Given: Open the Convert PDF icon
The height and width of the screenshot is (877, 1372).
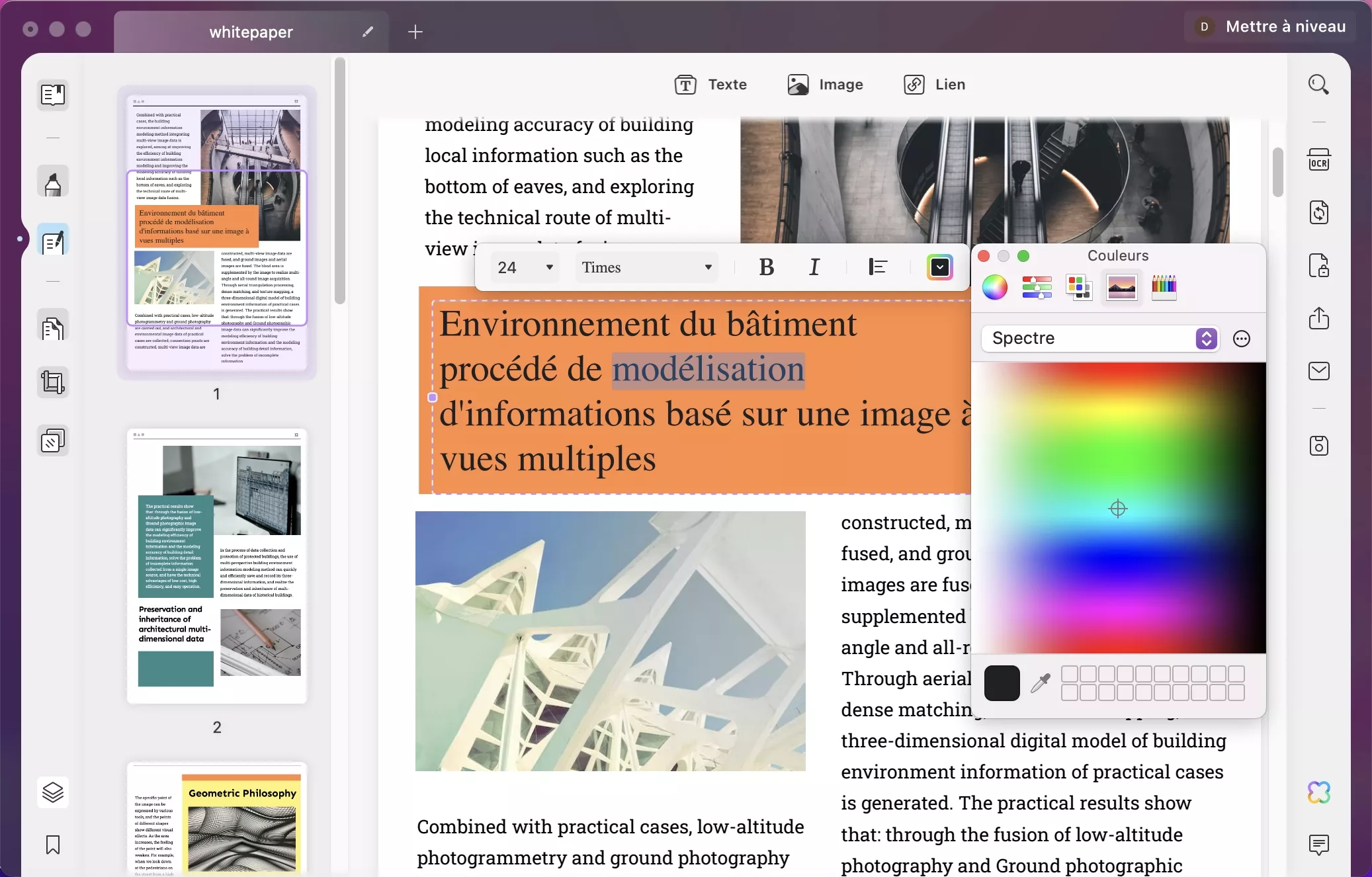Looking at the screenshot, I should pos(1318,212).
